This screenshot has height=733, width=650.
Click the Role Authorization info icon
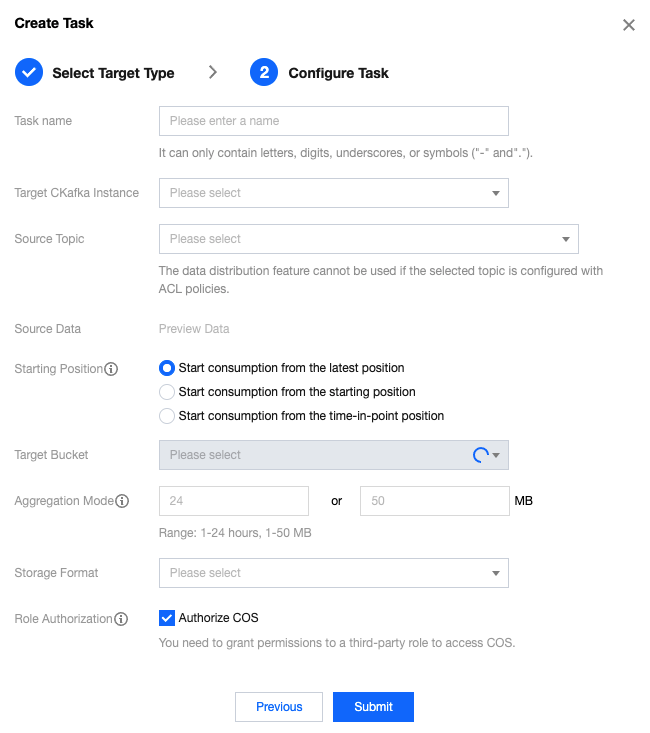coord(121,618)
